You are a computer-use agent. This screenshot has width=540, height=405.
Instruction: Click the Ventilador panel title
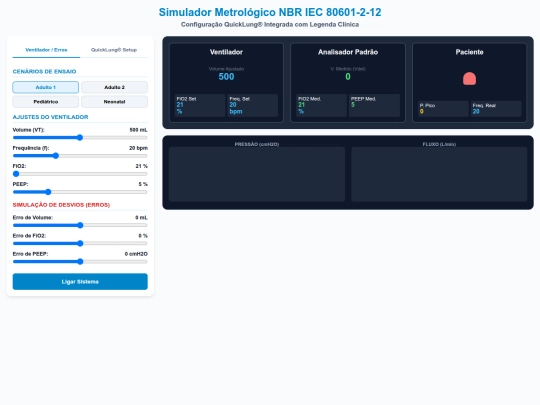(226, 52)
